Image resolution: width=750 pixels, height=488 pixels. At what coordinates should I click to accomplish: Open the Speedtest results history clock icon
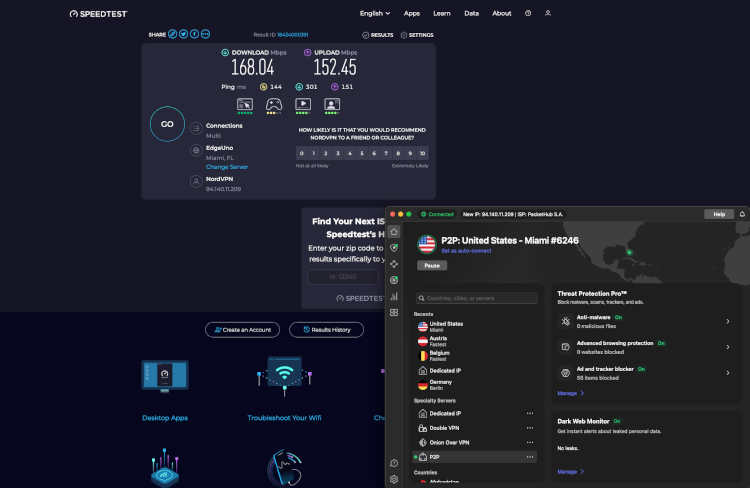click(x=528, y=13)
